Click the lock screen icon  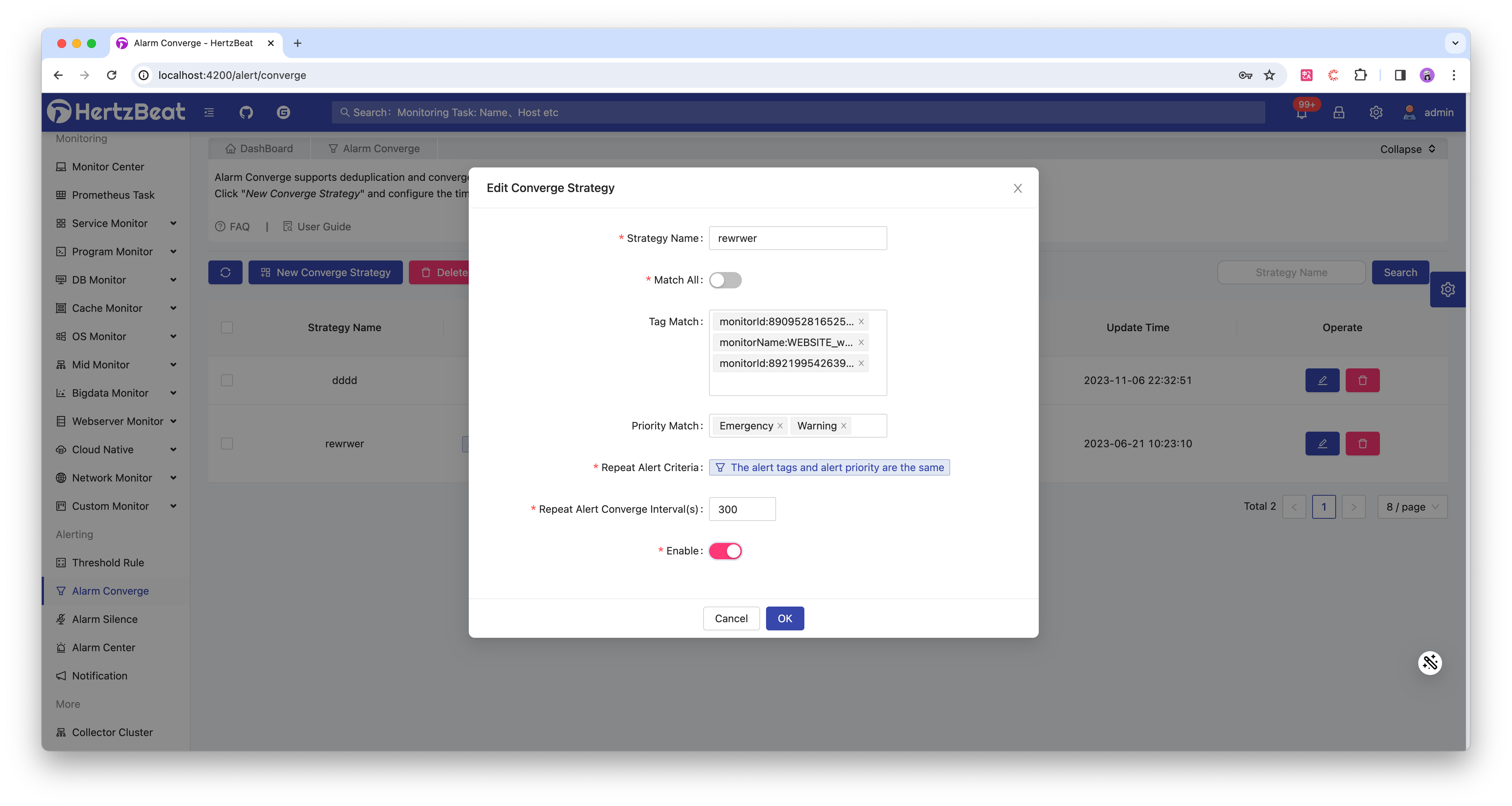point(1338,112)
